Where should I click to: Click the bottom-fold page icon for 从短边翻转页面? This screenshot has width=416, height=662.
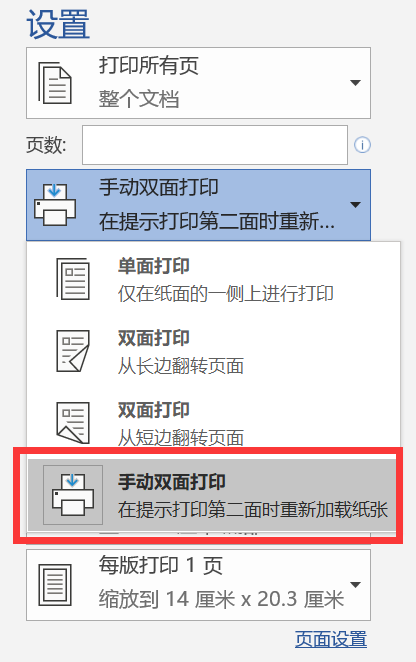tap(73, 423)
